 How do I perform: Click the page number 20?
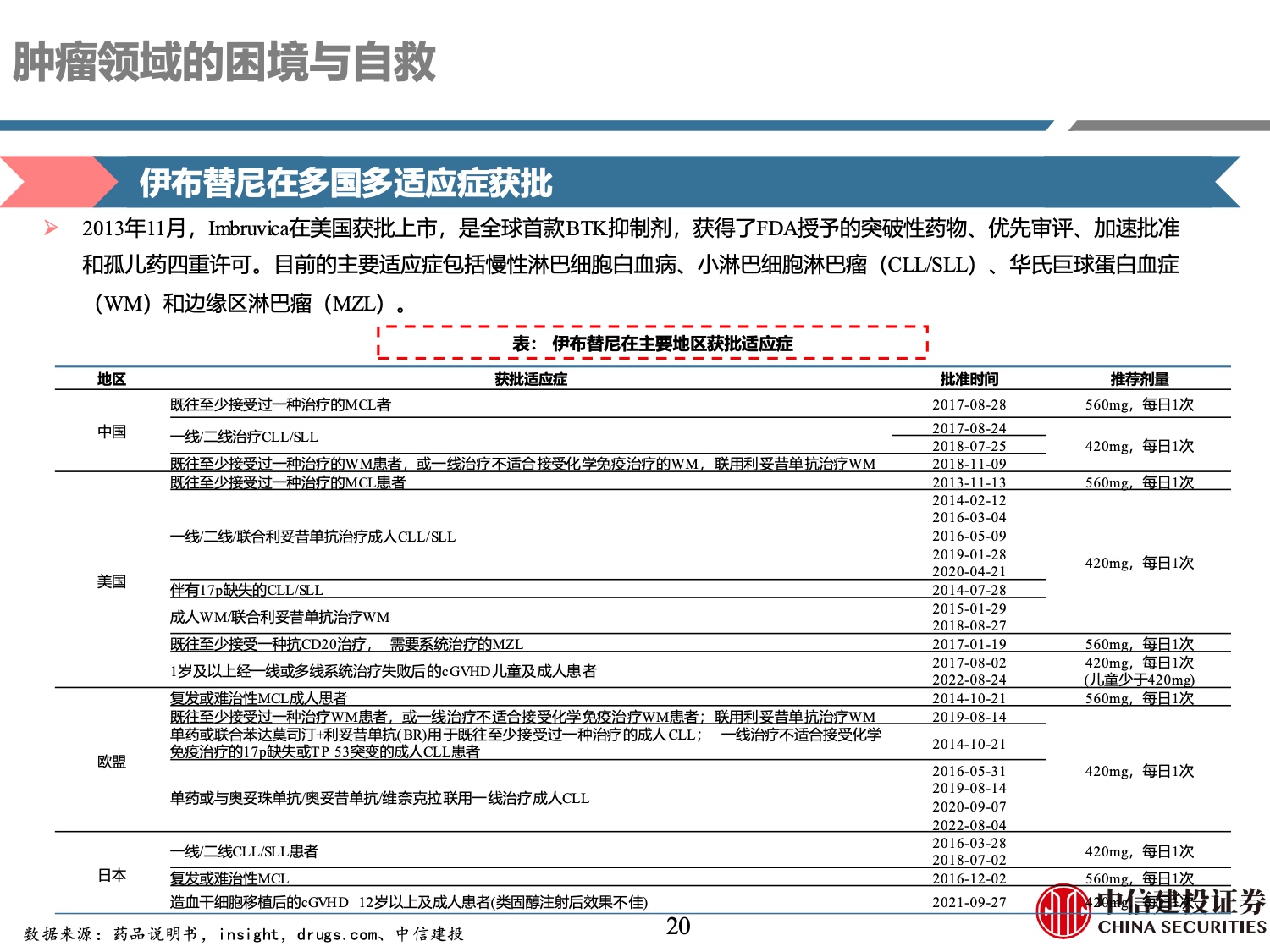(678, 927)
